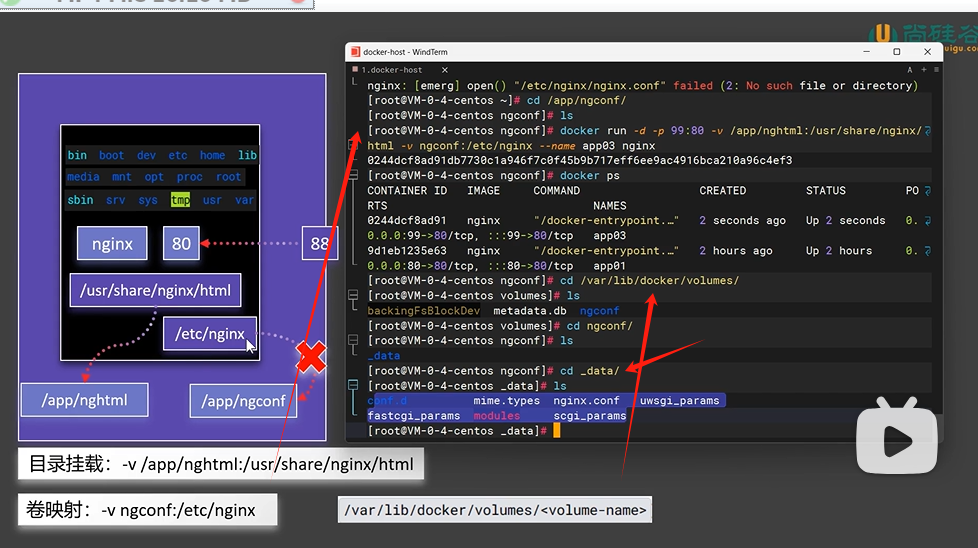Click 'app03' container name in docker ps
This screenshot has height=548, width=978.
pos(609,236)
